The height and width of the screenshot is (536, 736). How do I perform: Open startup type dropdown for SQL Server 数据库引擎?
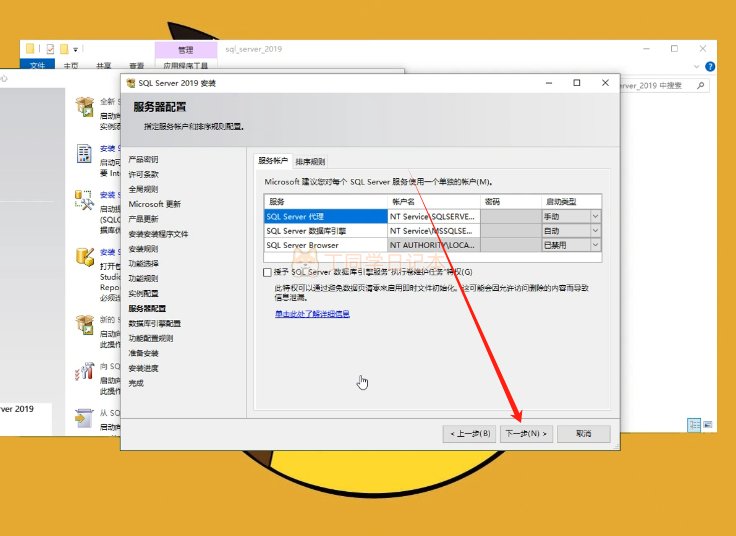(595, 230)
